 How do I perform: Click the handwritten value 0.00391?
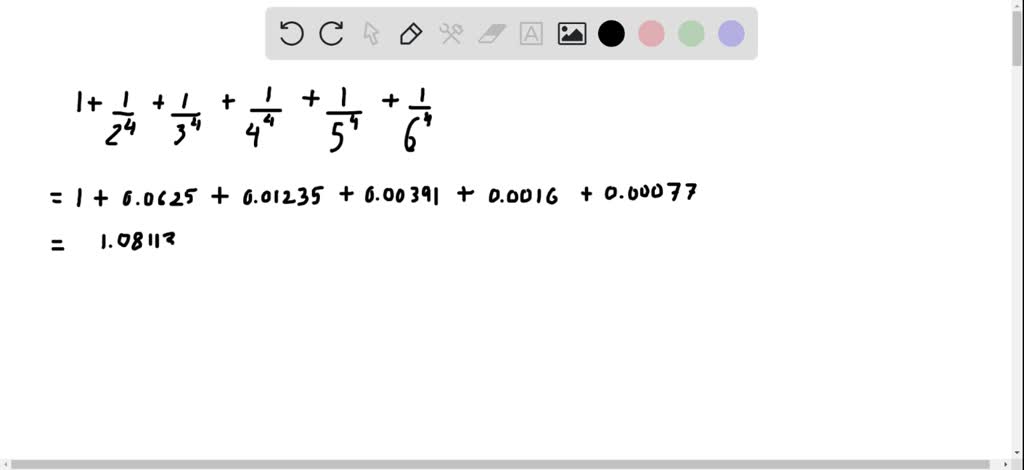401,196
